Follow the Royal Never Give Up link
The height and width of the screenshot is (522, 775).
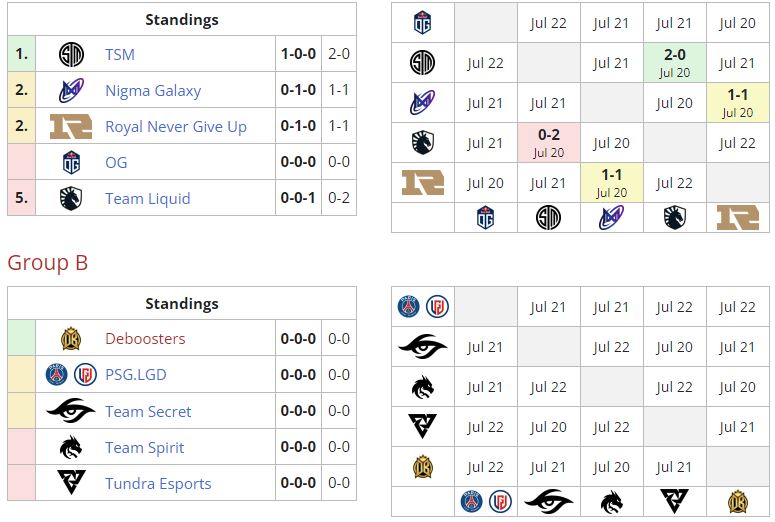[176, 127]
